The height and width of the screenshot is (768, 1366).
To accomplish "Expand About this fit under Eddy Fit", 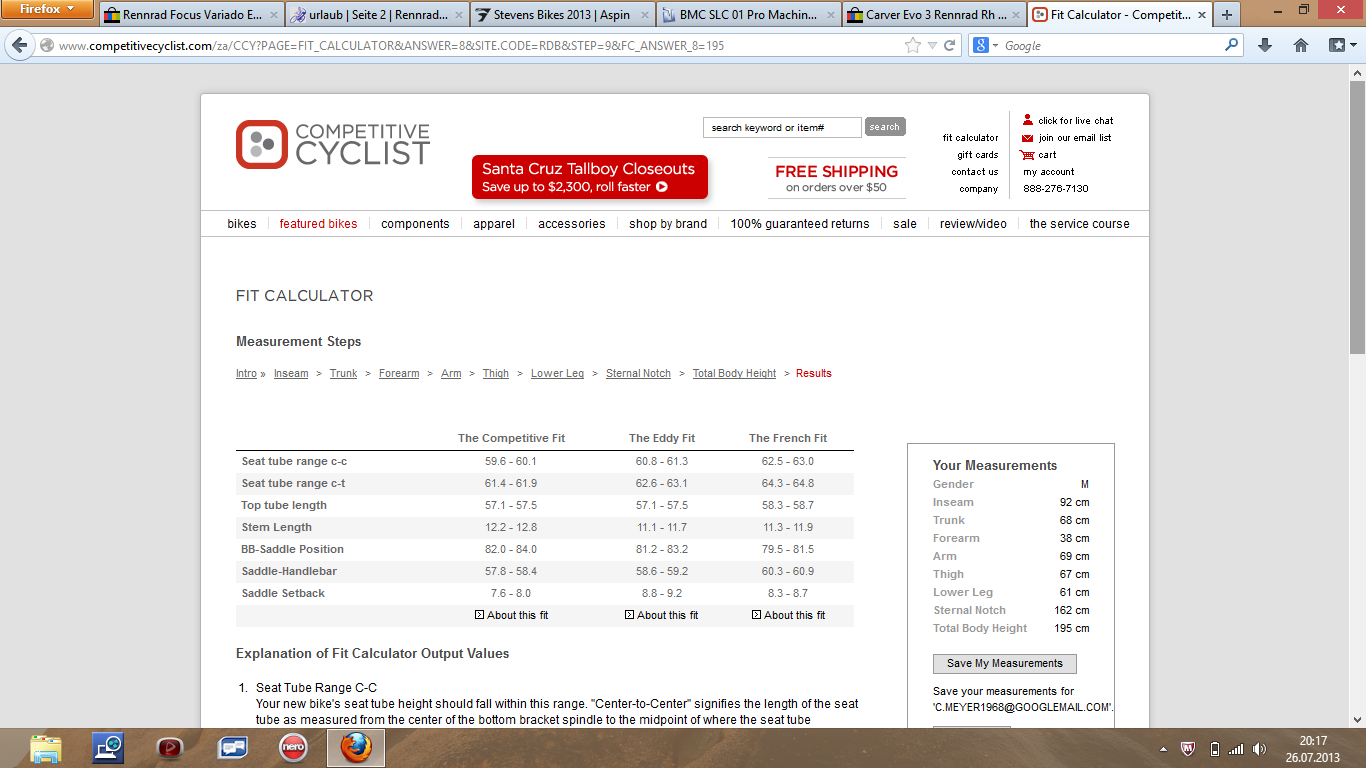I will coord(661,615).
